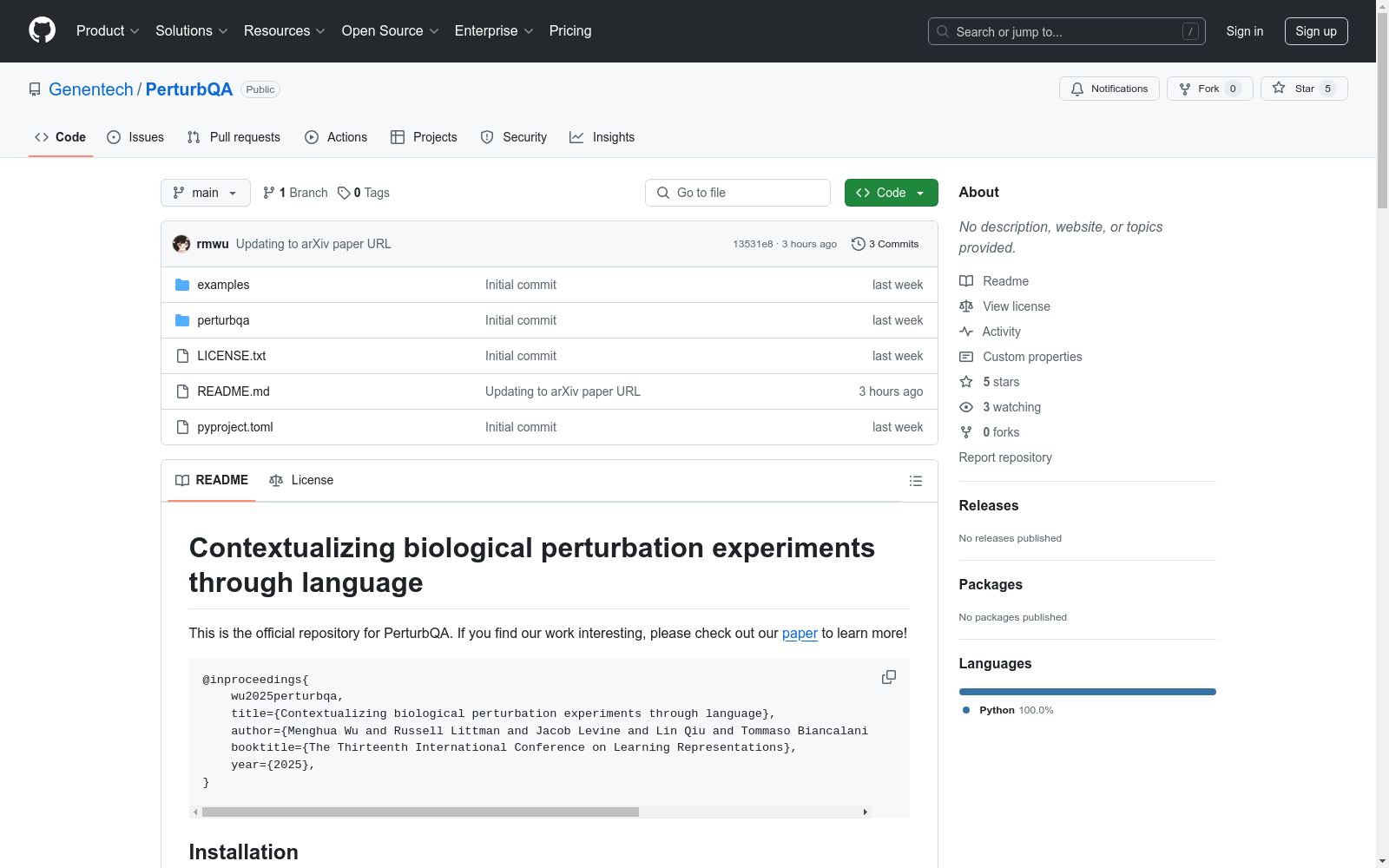Open the perturbqa folder name
The width and height of the screenshot is (1389, 868).
pos(223,320)
